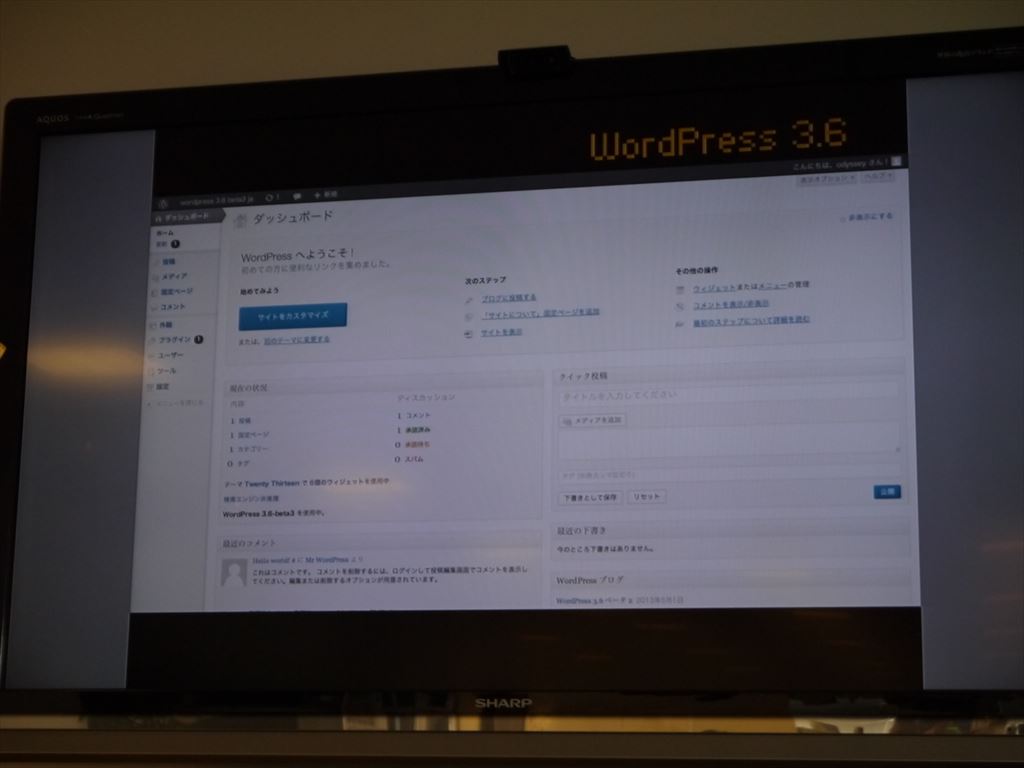Click the リセット button
Screen dimensions: 1024x768
(x=647, y=496)
